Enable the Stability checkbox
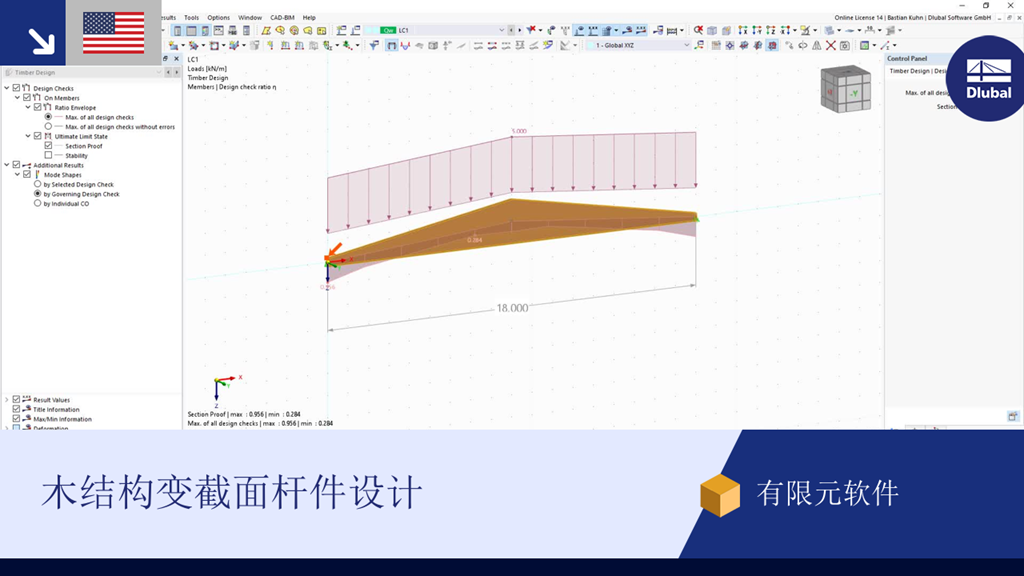The image size is (1024, 576). click(x=48, y=155)
